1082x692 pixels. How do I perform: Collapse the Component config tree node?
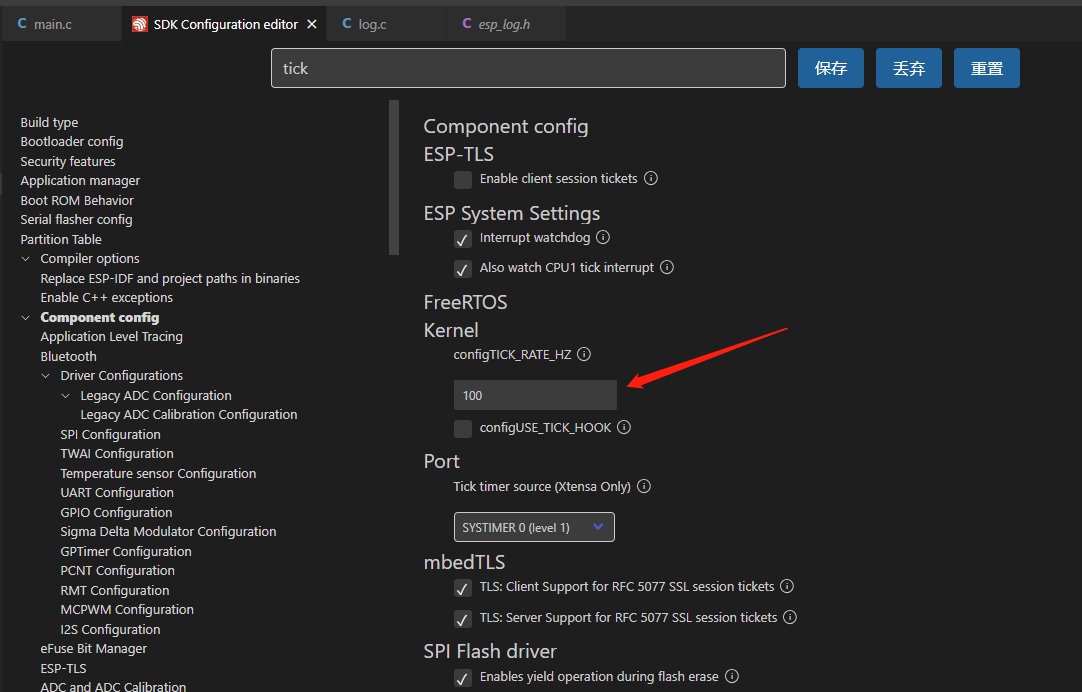[26, 318]
